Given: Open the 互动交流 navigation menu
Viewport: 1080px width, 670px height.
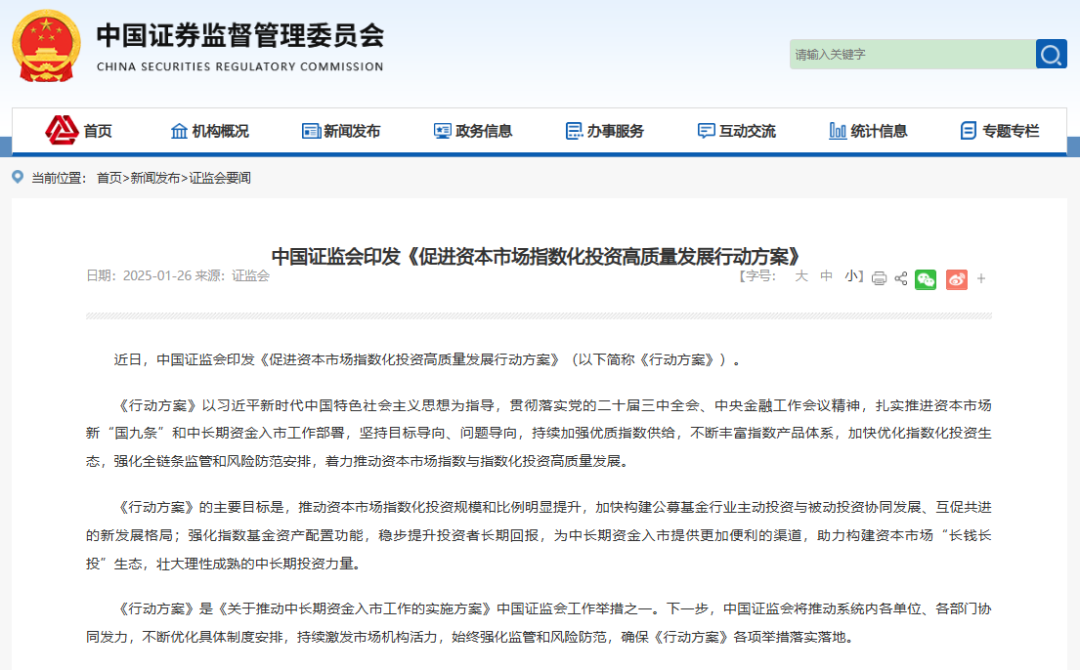Looking at the screenshot, I should (x=747, y=131).
